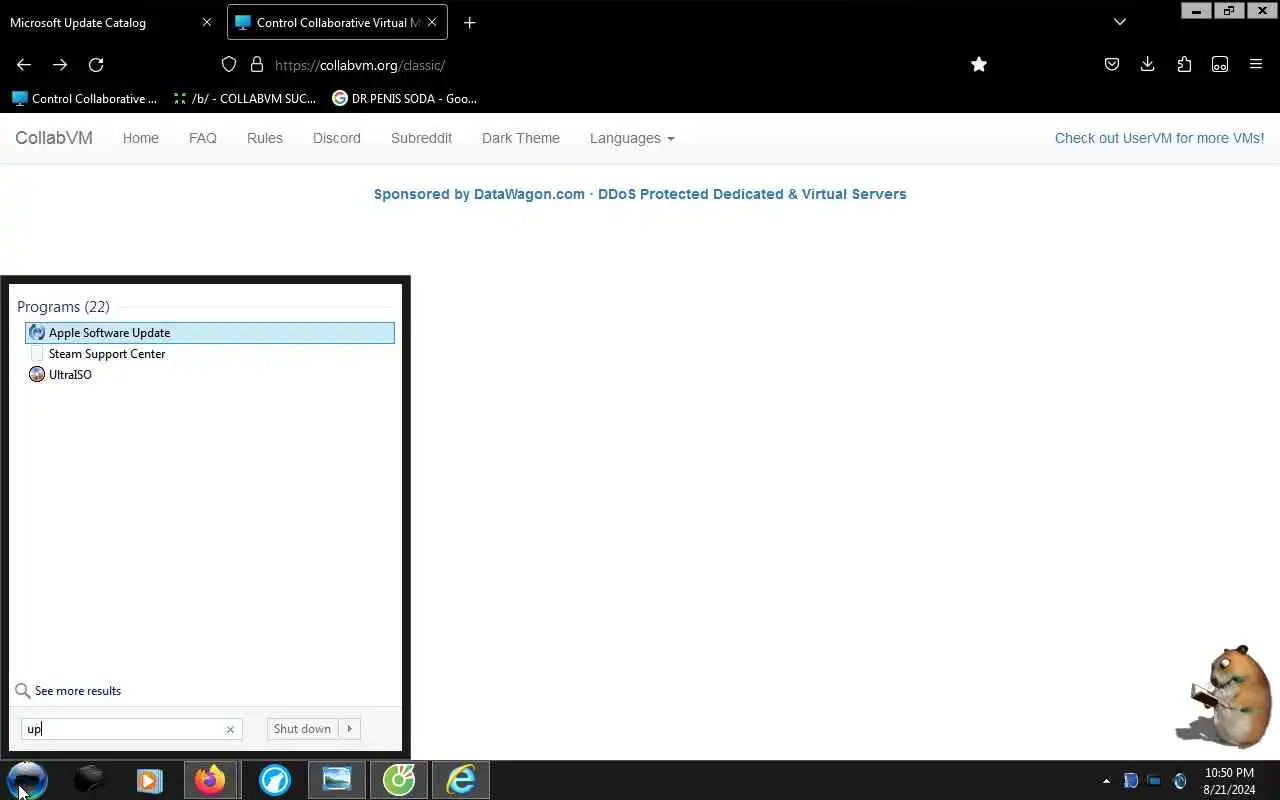Launch Steam Support Center from results
Viewport: 1280px width, 800px height.
coord(210,354)
